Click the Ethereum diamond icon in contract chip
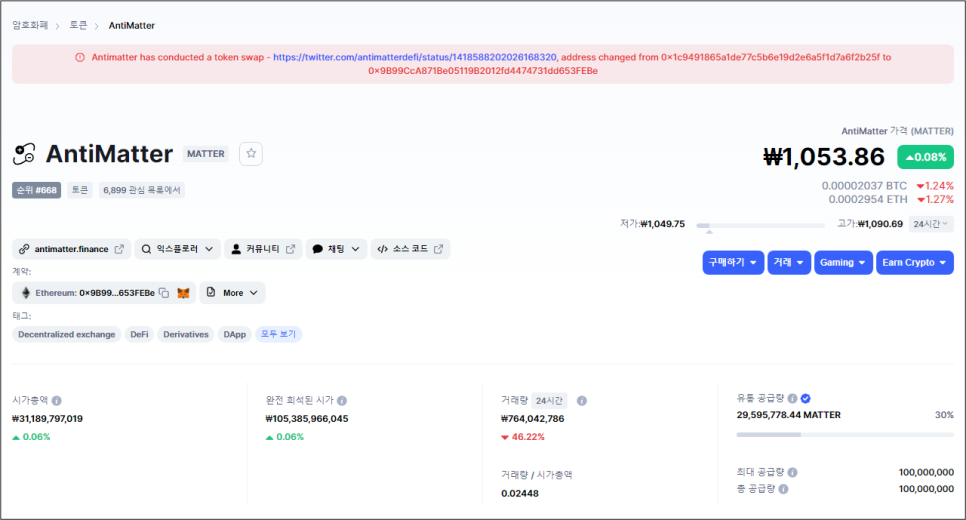The image size is (966, 520). point(26,293)
